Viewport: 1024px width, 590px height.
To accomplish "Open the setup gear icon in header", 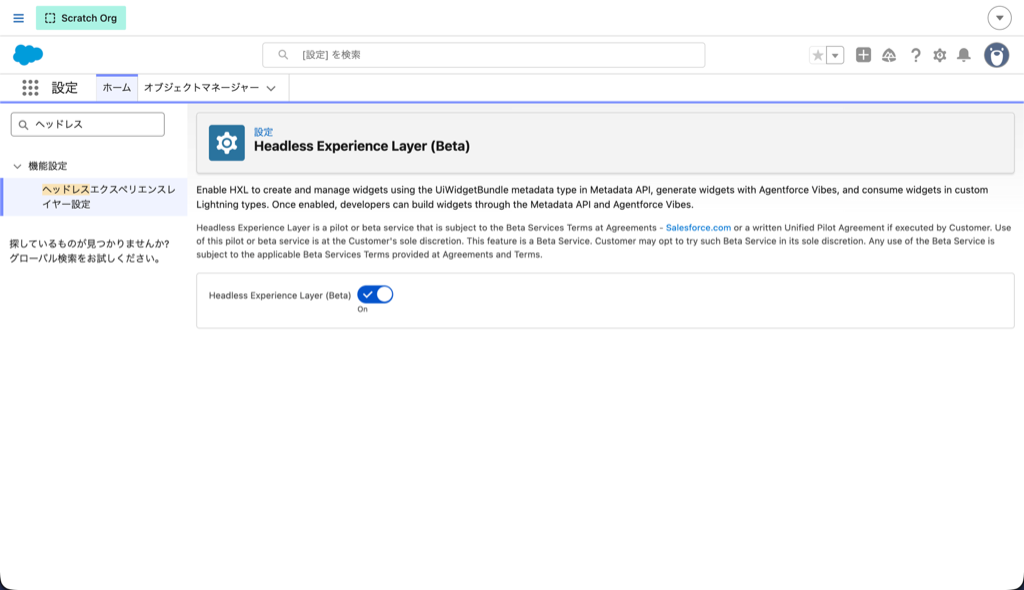I will (x=940, y=56).
